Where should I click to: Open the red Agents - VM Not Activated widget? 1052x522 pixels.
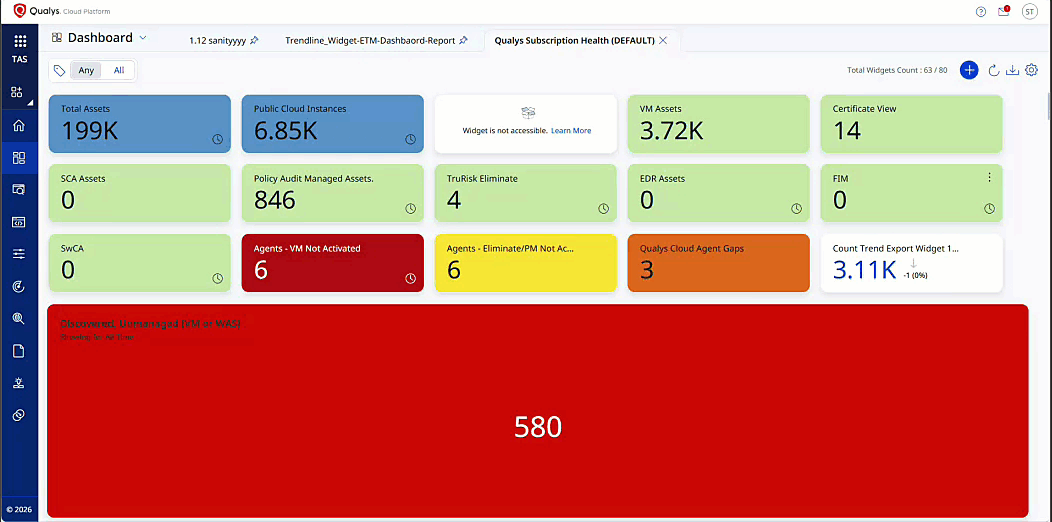[333, 263]
